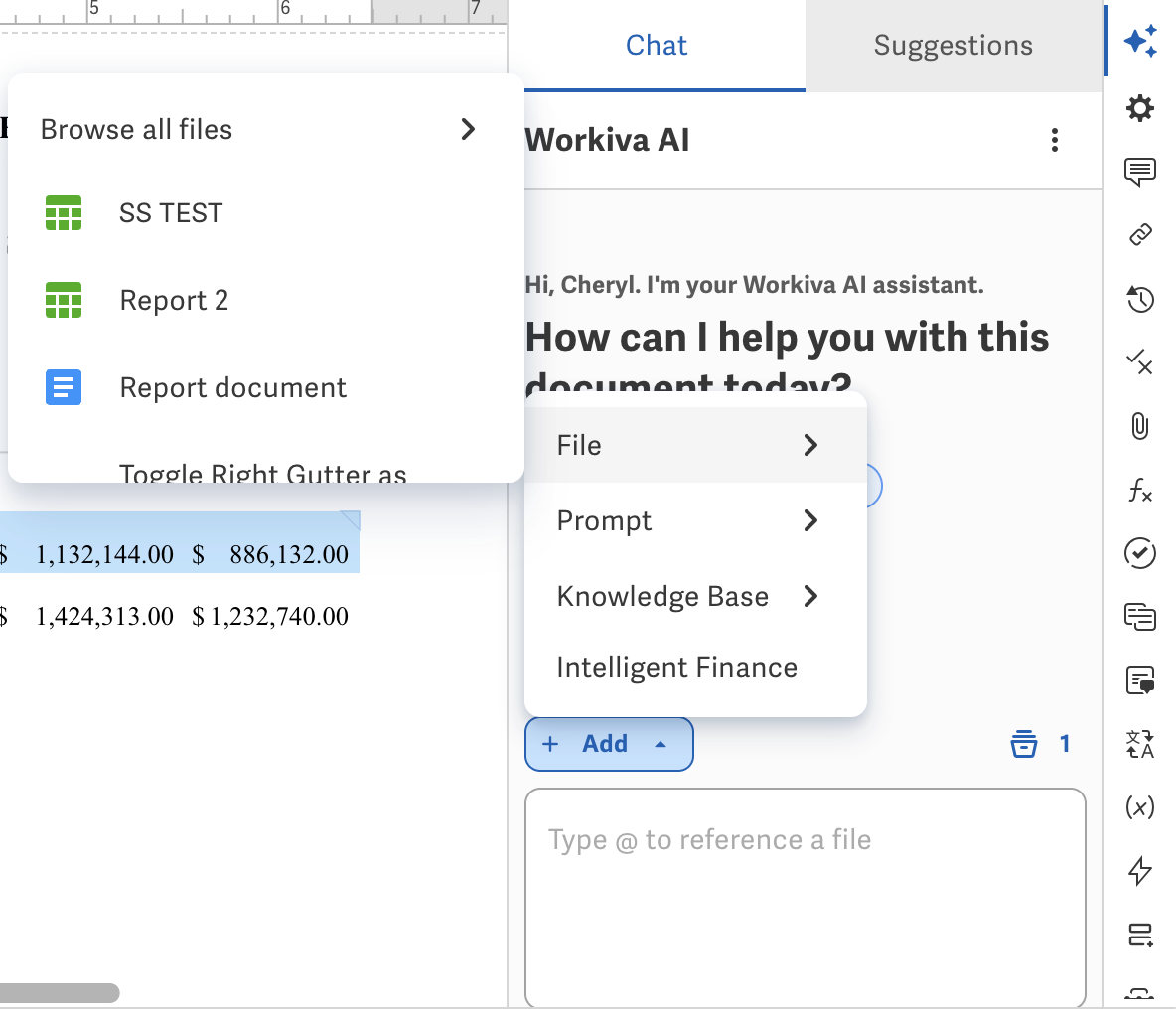Select the Report document file
The height and width of the screenshot is (1009, 1176).
265,387
